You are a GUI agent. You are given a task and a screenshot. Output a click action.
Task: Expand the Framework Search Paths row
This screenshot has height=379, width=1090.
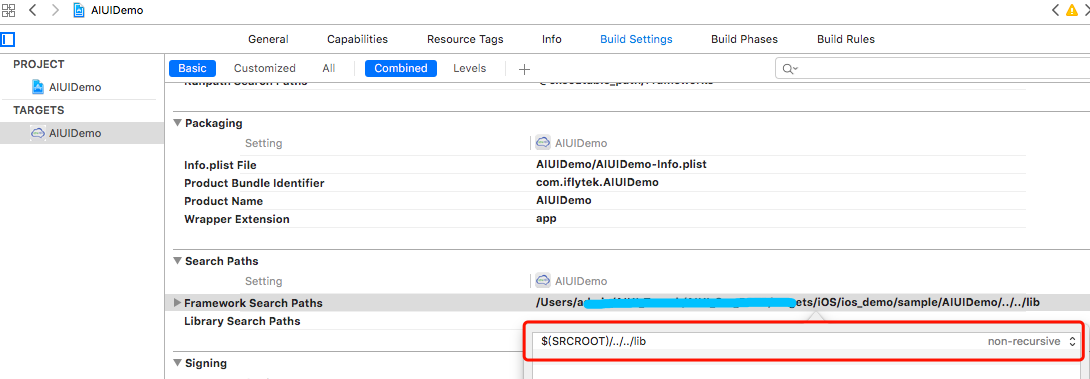pyautogui.click(x=177, y=303)
